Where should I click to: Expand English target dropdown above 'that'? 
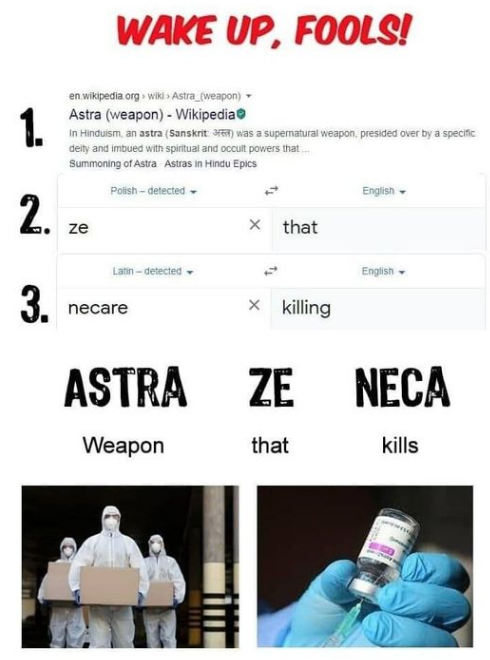point(383,191)
